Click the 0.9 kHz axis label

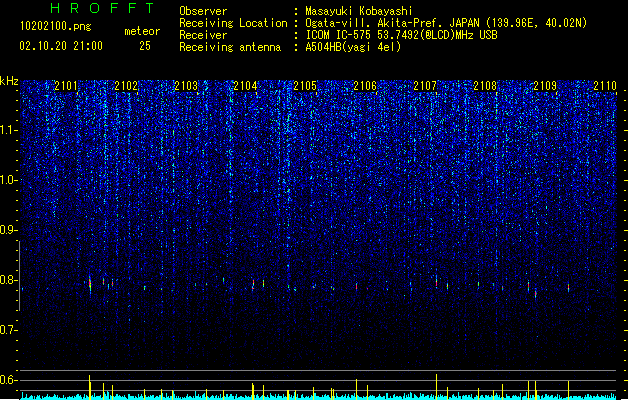(9, 230)
